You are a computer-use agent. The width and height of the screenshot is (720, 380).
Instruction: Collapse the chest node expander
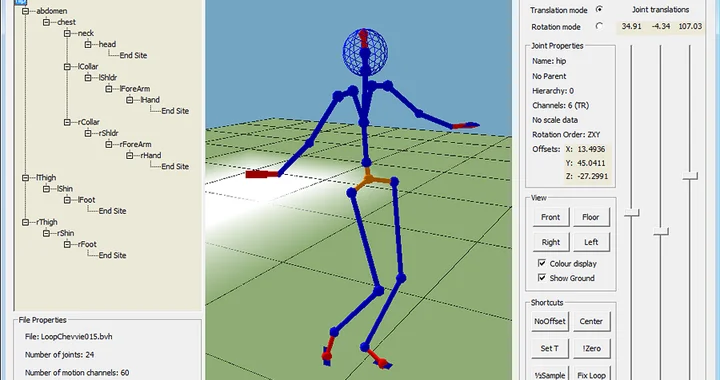pos(46,22)
